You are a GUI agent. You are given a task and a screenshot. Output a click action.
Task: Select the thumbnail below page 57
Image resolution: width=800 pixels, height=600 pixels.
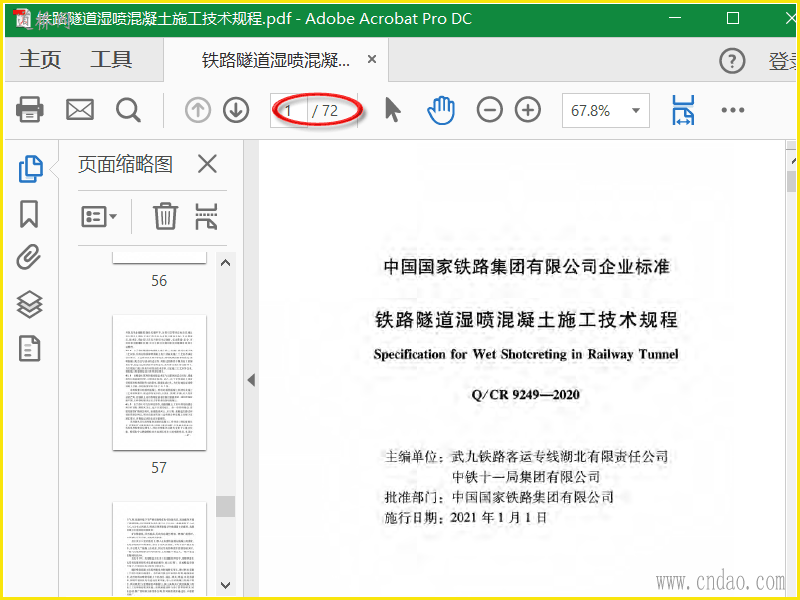point(159,549)
